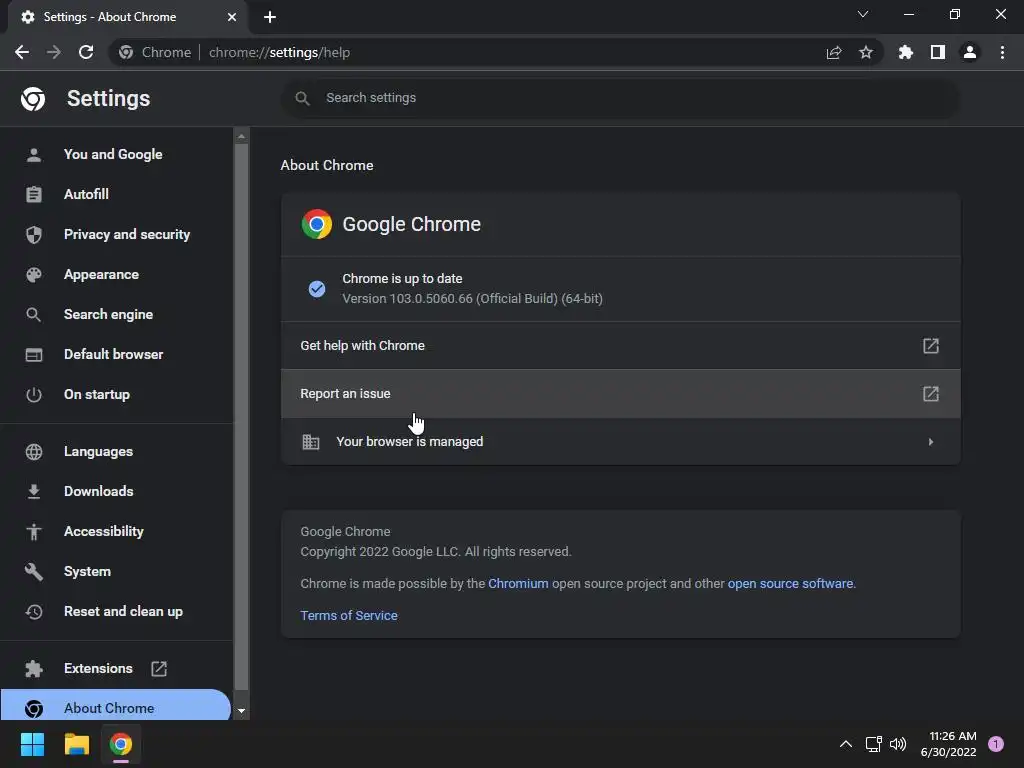
Task: Open Search engine settings
Action: (x=116, y=314)
